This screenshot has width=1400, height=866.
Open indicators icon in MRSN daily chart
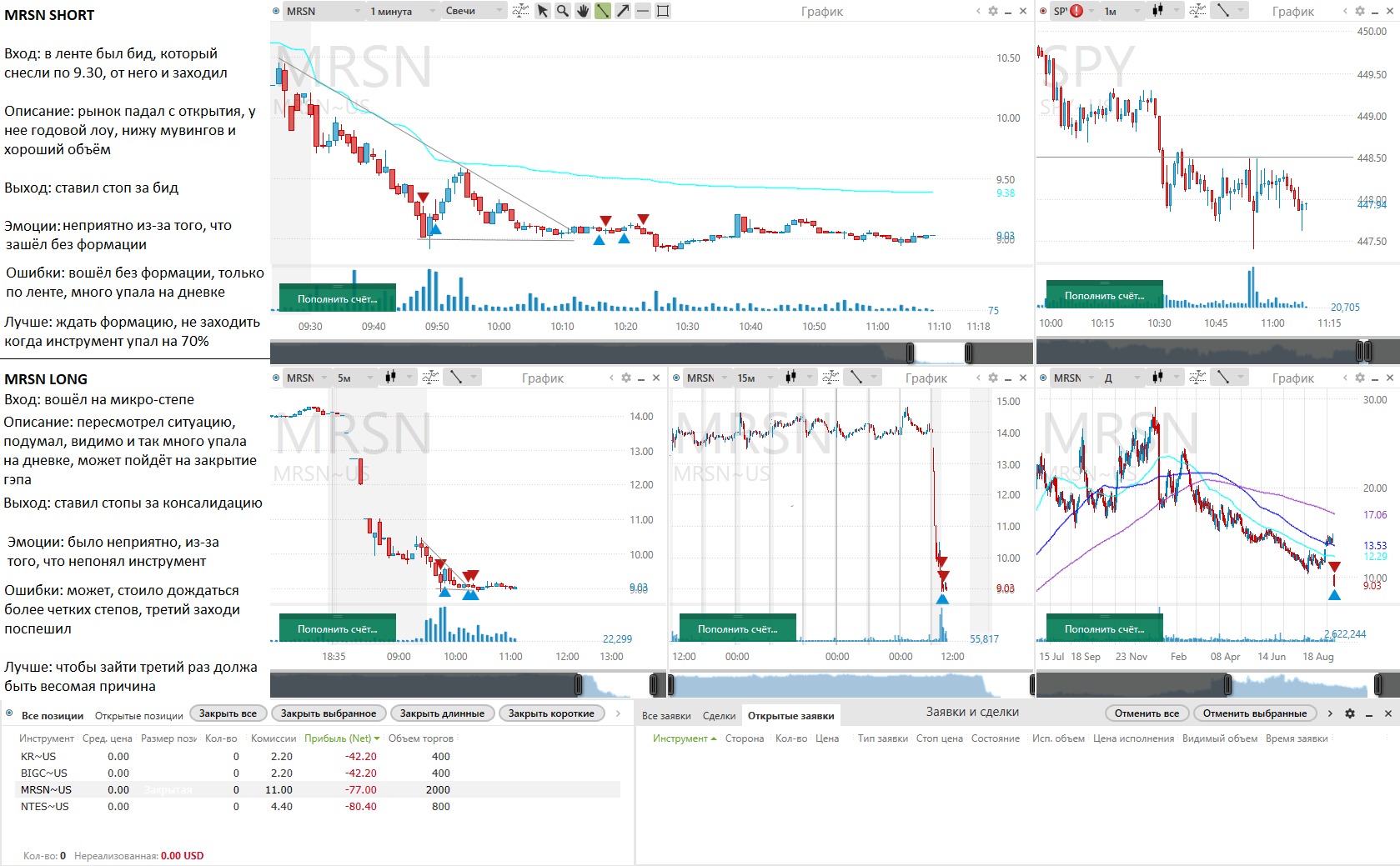[1197, 378]
